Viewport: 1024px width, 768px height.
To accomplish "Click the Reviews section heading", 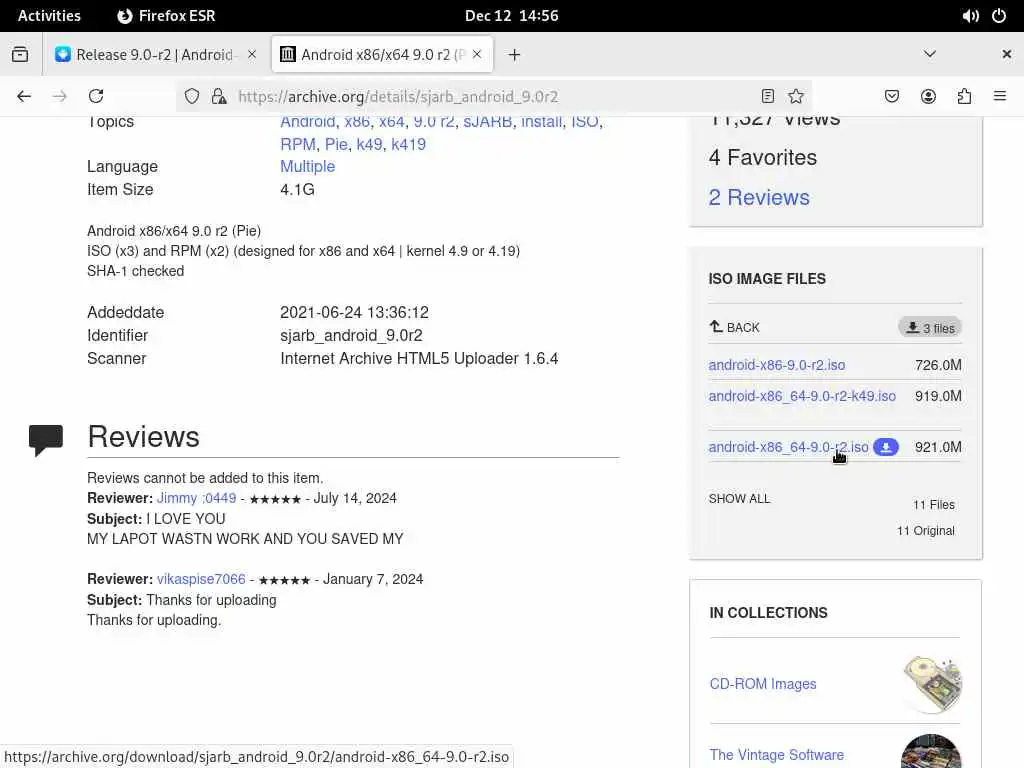I will pyautogui.click(x=144, y=437).
